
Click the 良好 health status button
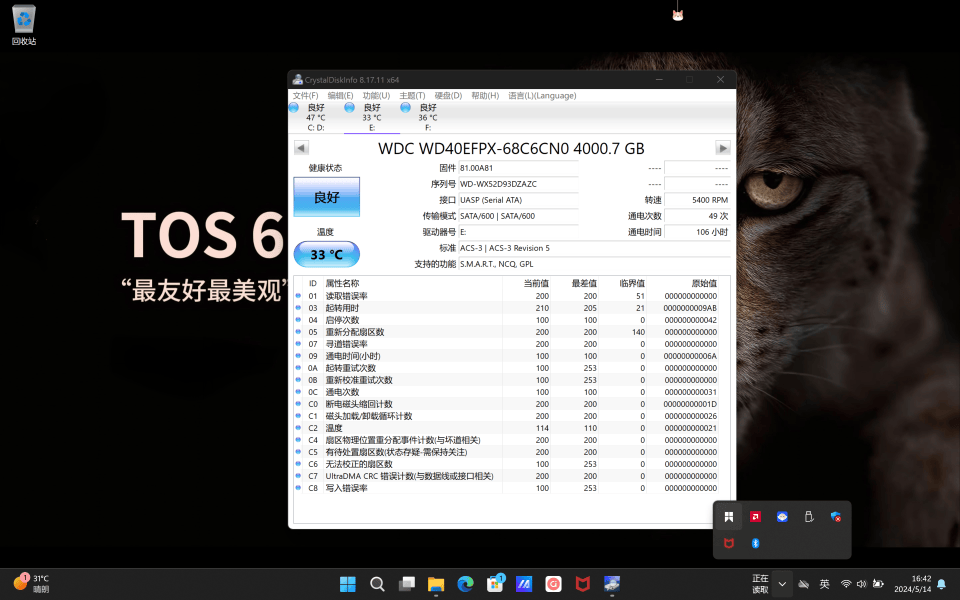click(x=326, y=197)
